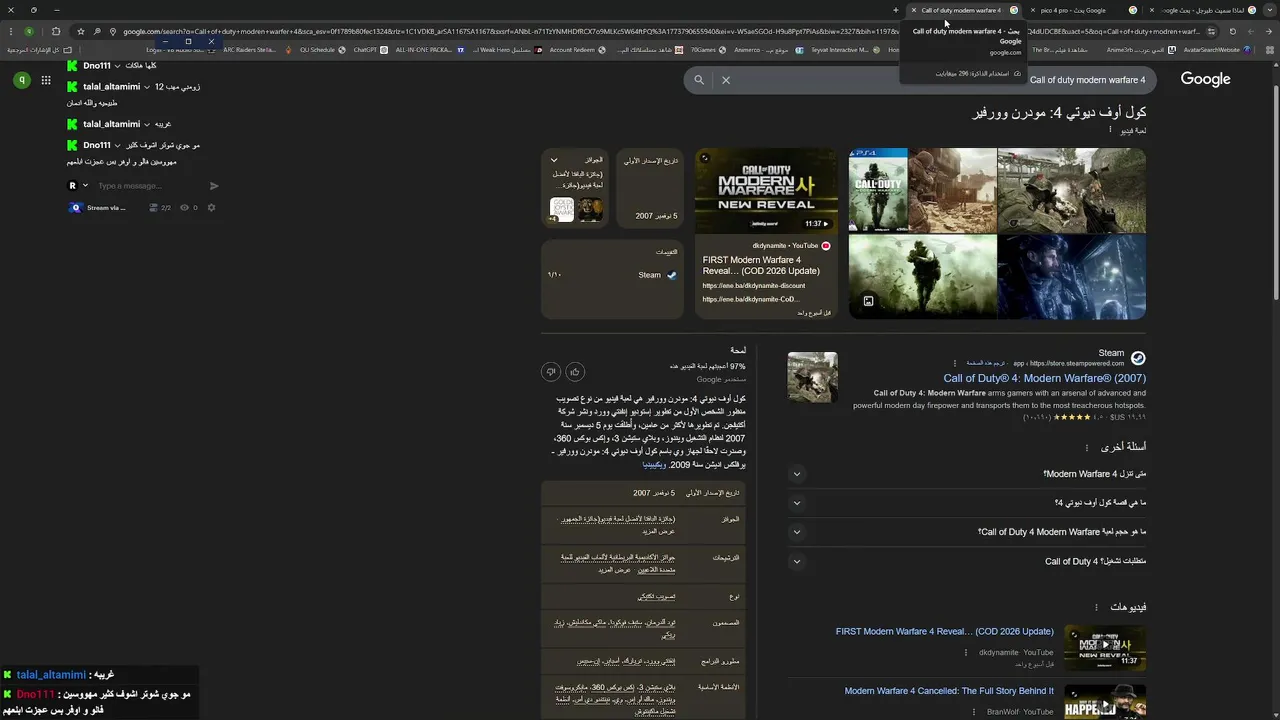
Task: Open dropdown beside first talal_altamimi message
Action: (147, 87)
